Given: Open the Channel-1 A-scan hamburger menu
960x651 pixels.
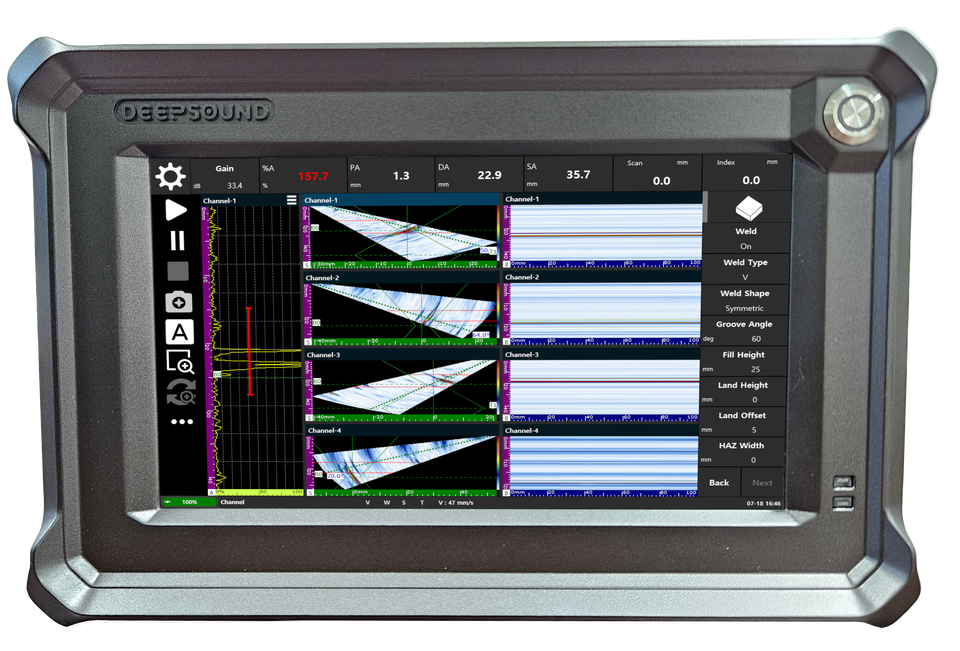Looking at the screenshot, I should coord(291,200).
